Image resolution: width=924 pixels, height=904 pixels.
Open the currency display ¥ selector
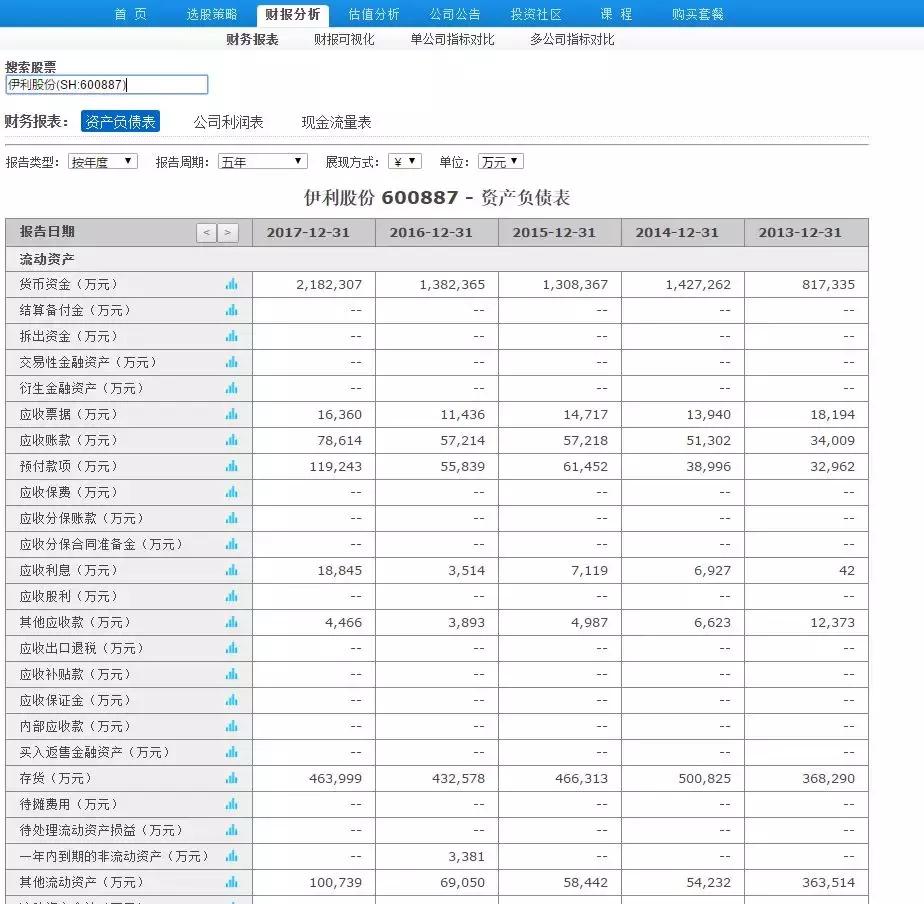[403, 160]
